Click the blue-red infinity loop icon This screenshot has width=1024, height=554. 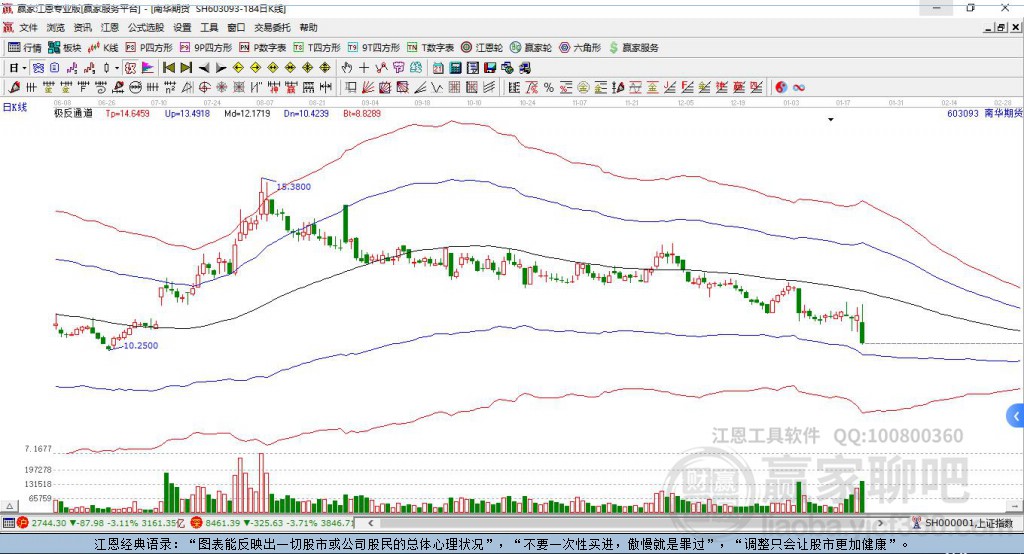[x=798, y=88]
